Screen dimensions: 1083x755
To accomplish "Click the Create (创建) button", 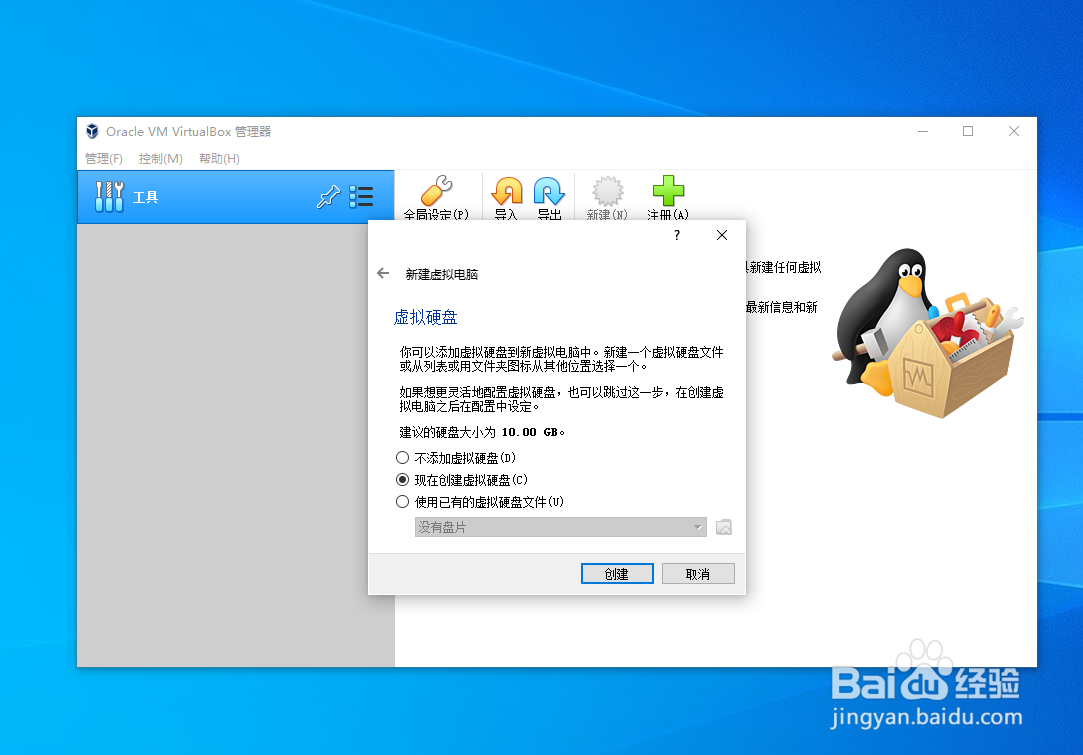I will point(617,574).
